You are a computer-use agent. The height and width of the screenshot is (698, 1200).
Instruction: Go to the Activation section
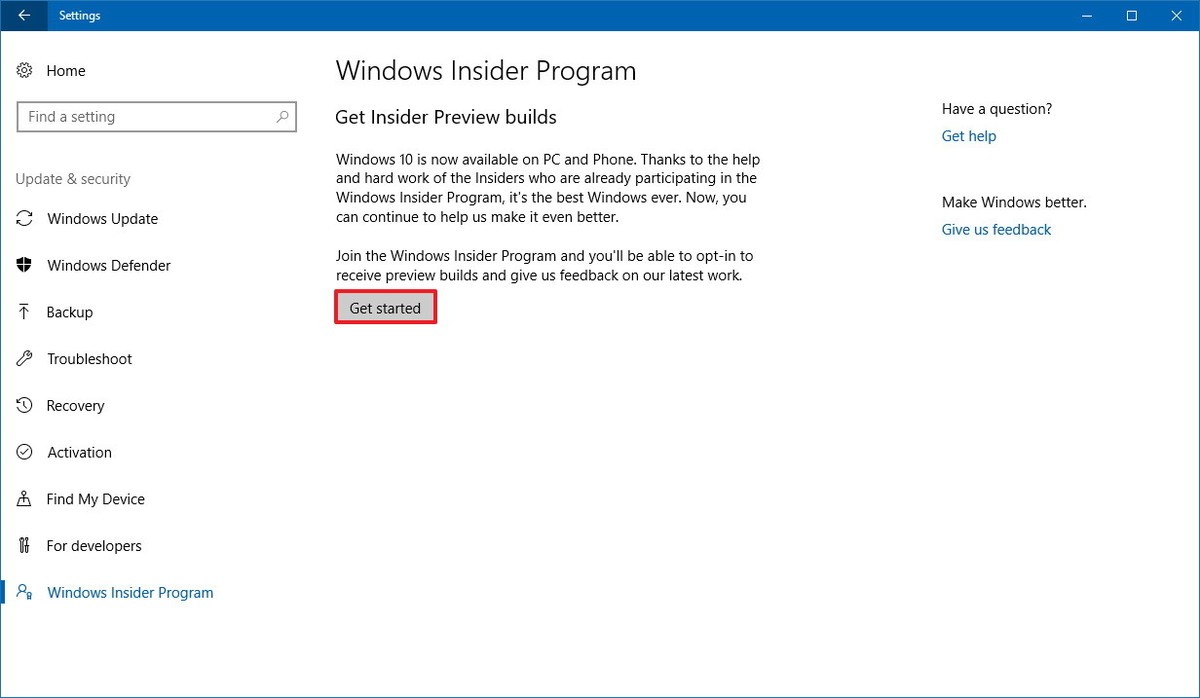point(79,452)
